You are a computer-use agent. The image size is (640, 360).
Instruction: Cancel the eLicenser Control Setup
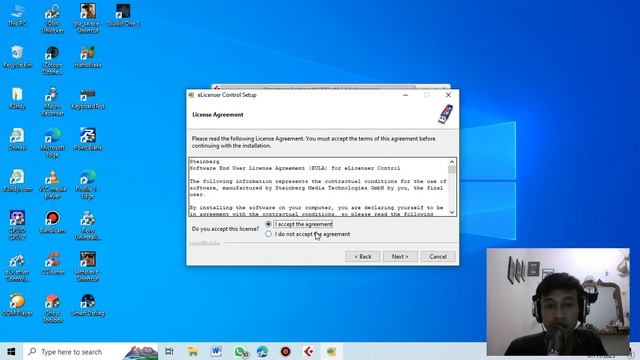pyautogui.click(x=438, y=256)
